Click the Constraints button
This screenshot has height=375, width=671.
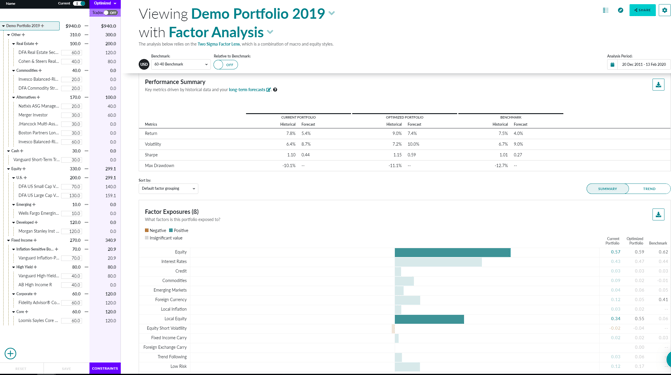coord(105,368)
